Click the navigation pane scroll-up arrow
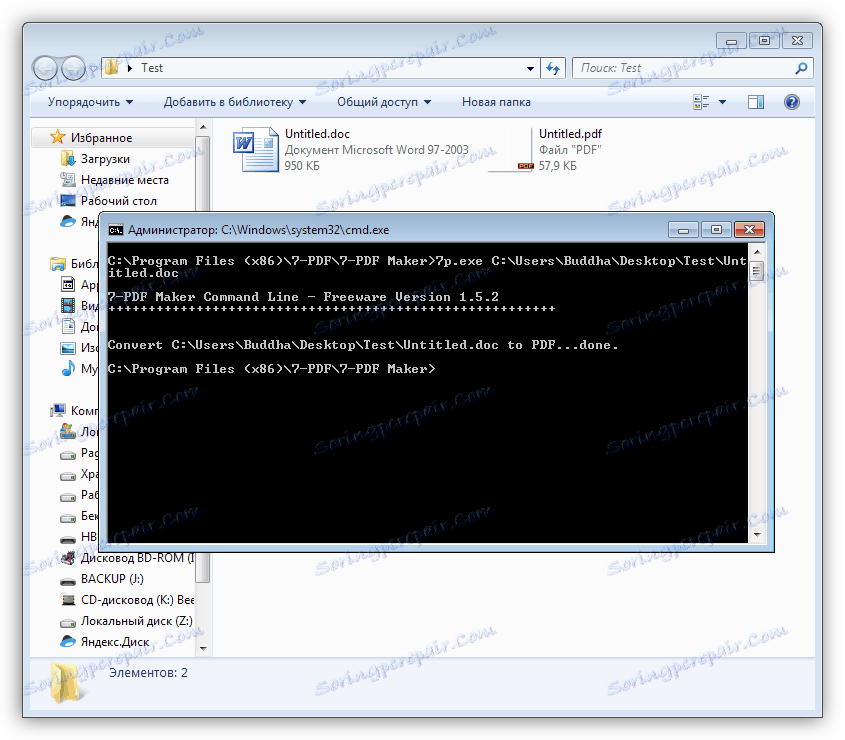Image resolution: width=845 pixels, height=740 pixels. click(203, 128)
